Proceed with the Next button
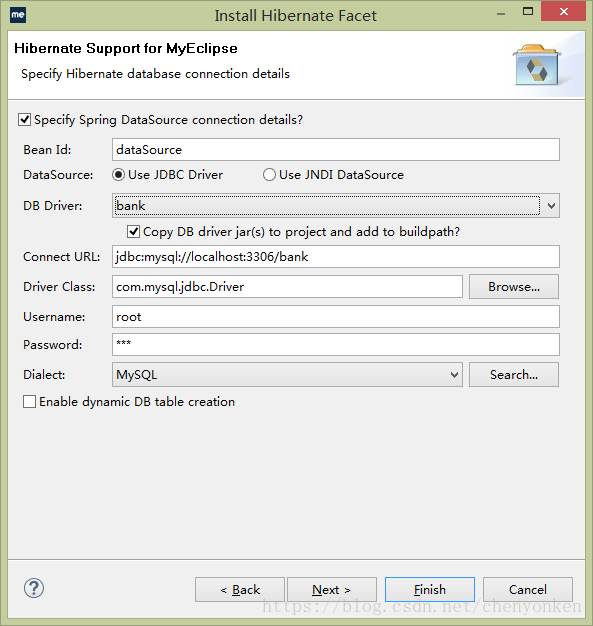Image resolution: width=593 pixels, height=626 pixels. (331, 589)
